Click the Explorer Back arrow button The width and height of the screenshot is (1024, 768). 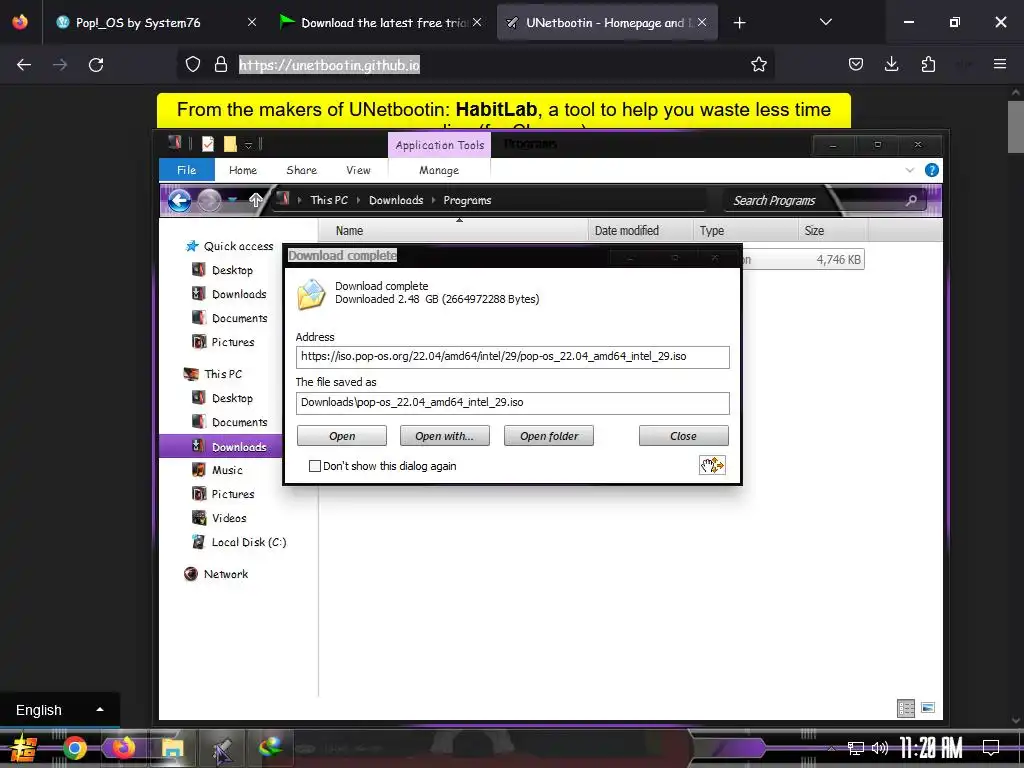click(x=179, y=200)
